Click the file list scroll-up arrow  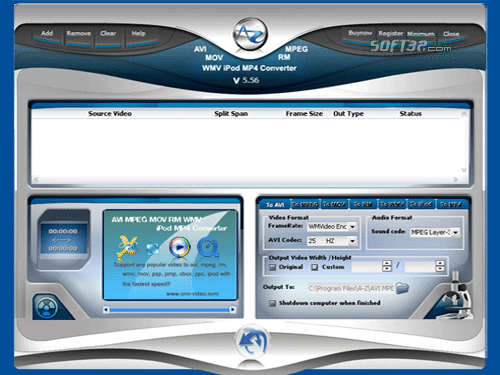[464, 114]
